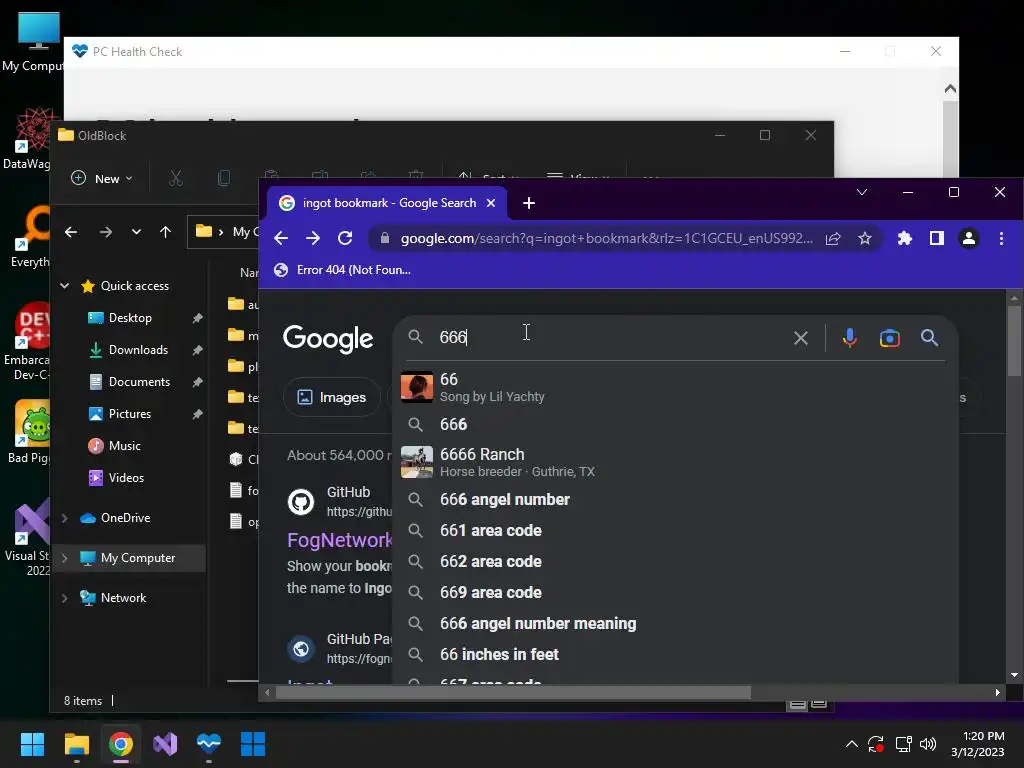Screen dimensions: 1024x768
Task: Reload the Google Search page
Action: coord(345,238)
